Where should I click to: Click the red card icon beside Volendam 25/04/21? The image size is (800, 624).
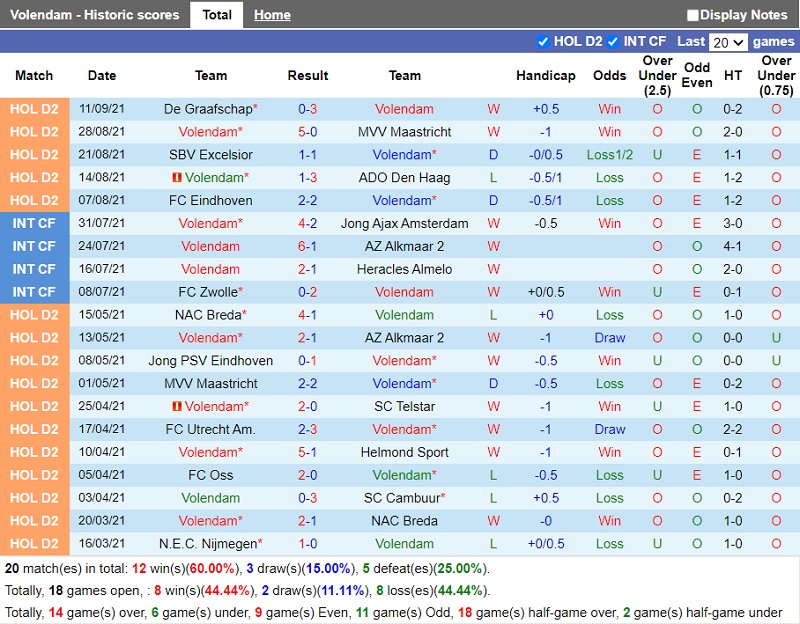177,407
